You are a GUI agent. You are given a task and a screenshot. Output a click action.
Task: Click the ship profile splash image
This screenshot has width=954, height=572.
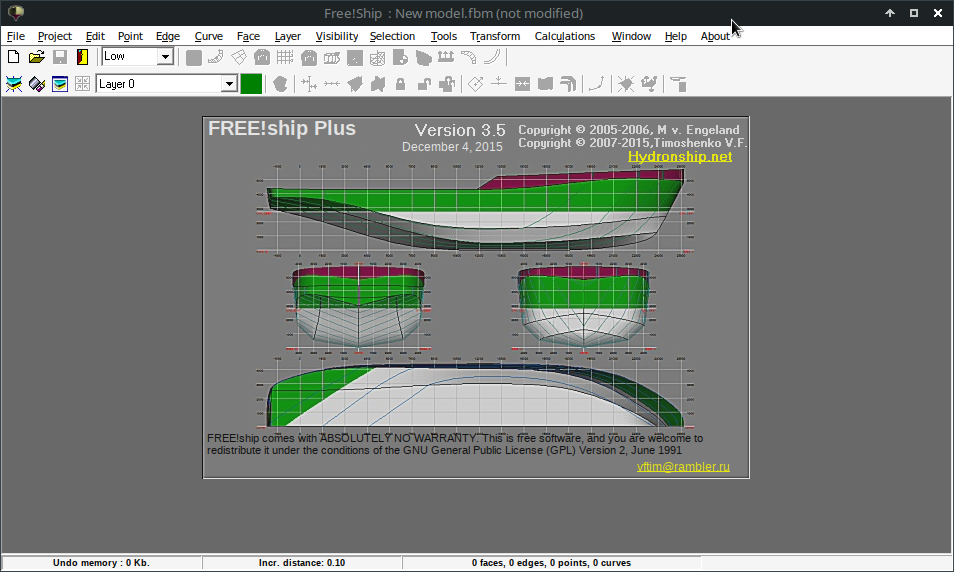476,297
